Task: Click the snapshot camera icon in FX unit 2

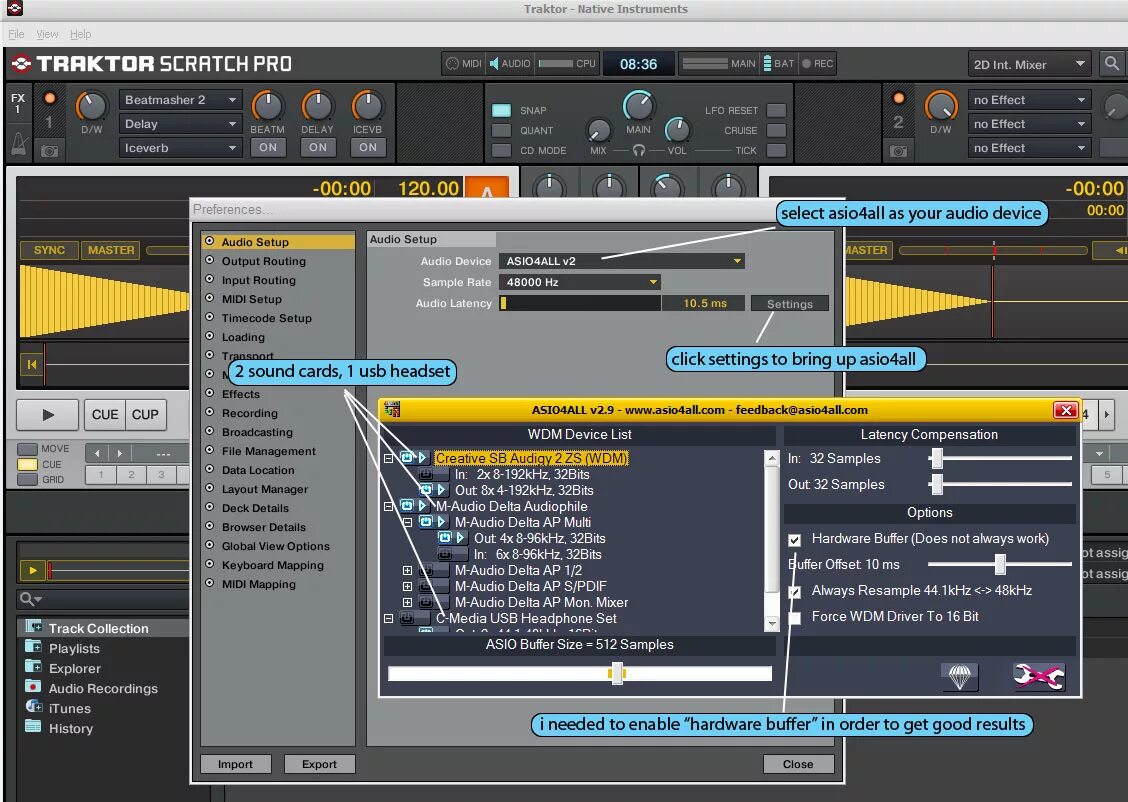Action: (899, 151)
